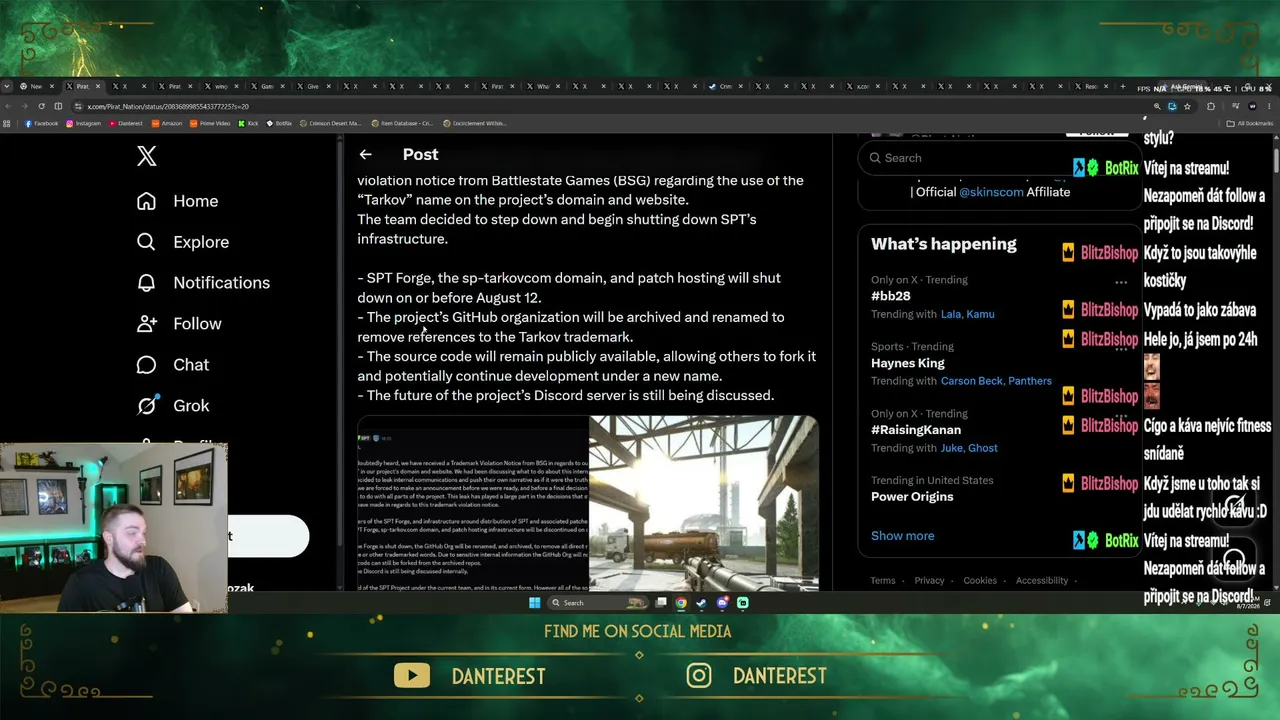Screen dimensions: 1280x720
Task: Open a new browser tab
Action: (x=1123, y=86)
